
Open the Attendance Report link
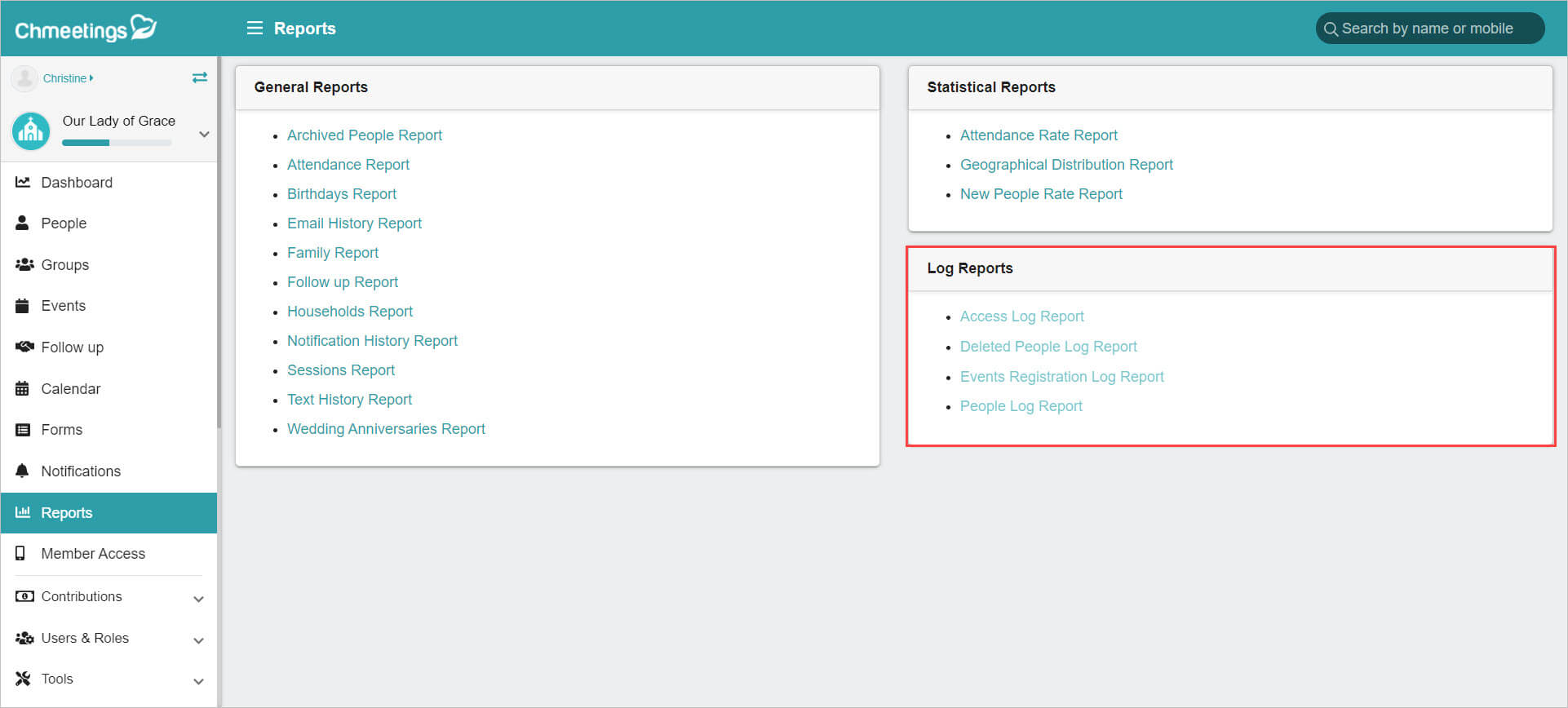pos(348,165)
